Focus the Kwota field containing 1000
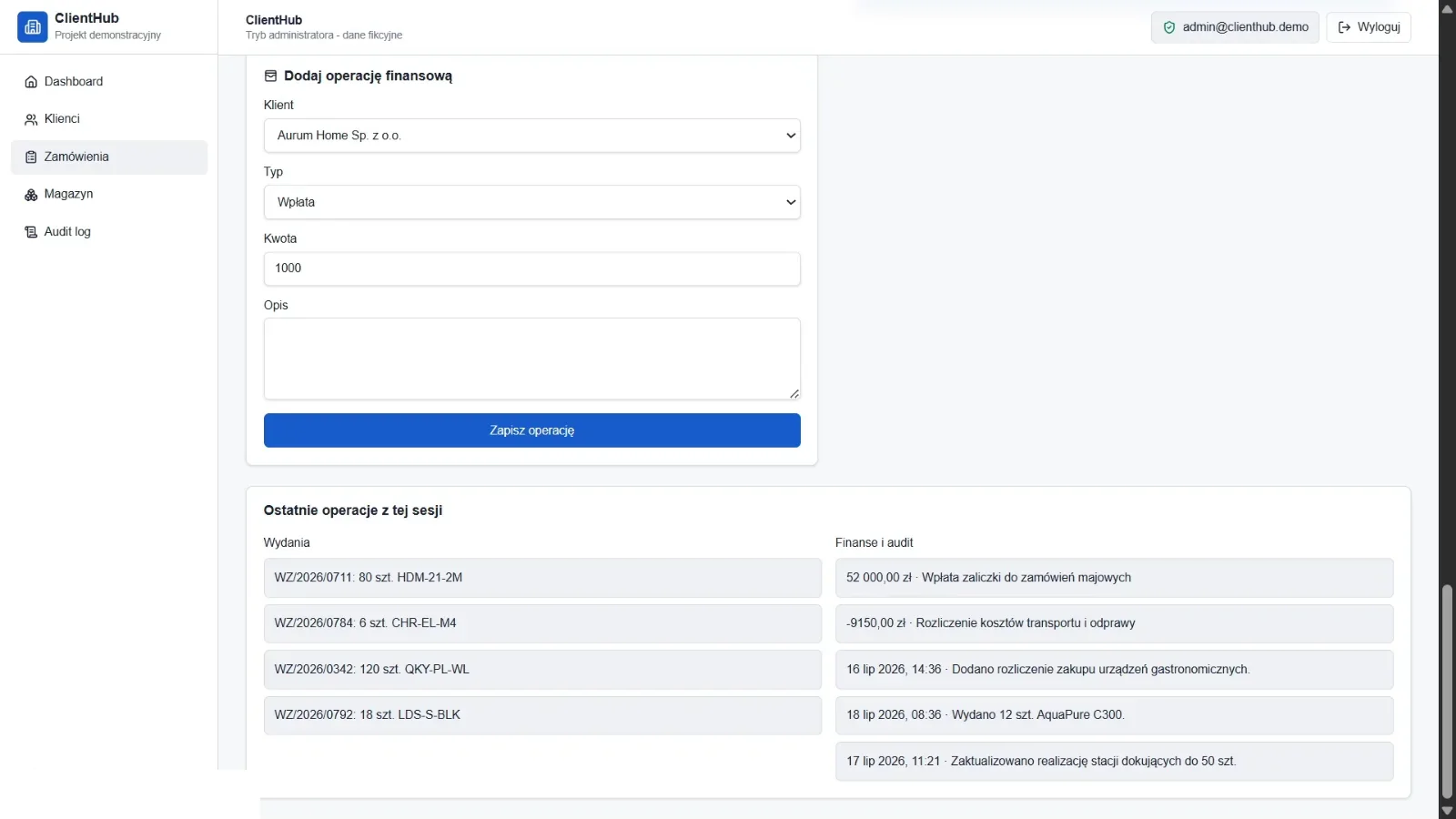 (x=532, y=268)
